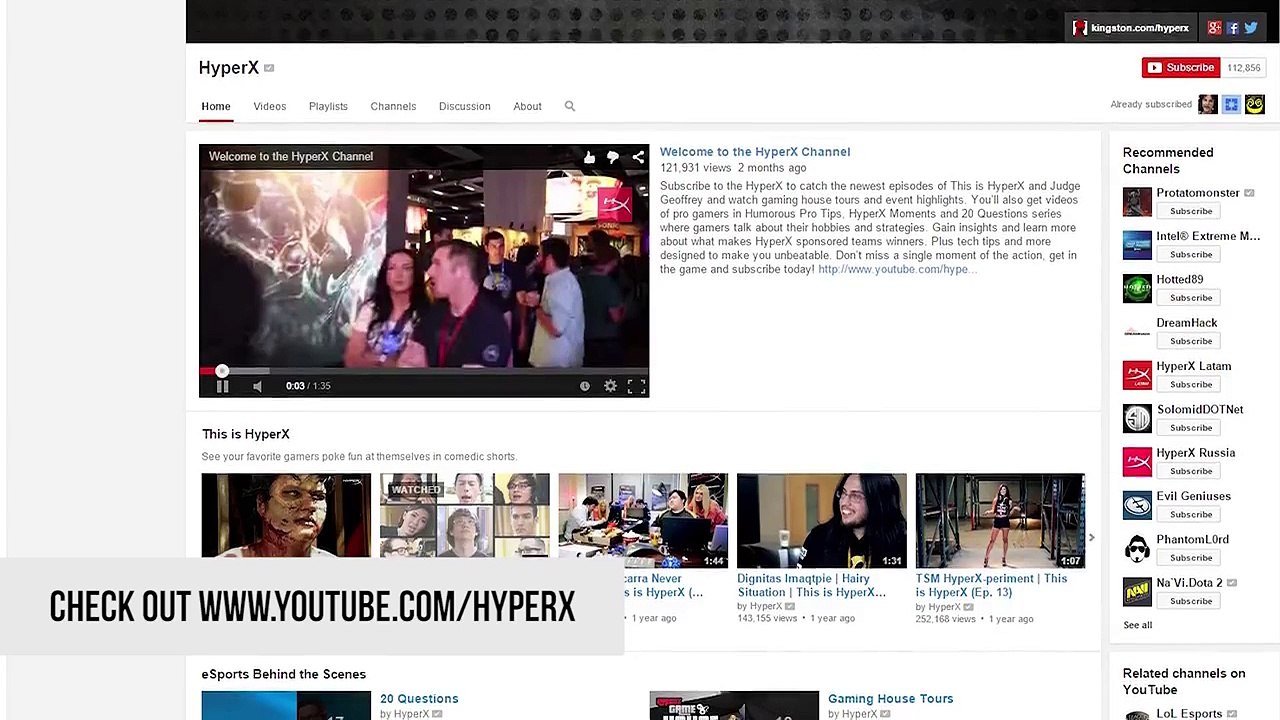This screenshot has width=1280, height=720.
Task: Enter fullscreen mode in the player
Action: point(636,386)
